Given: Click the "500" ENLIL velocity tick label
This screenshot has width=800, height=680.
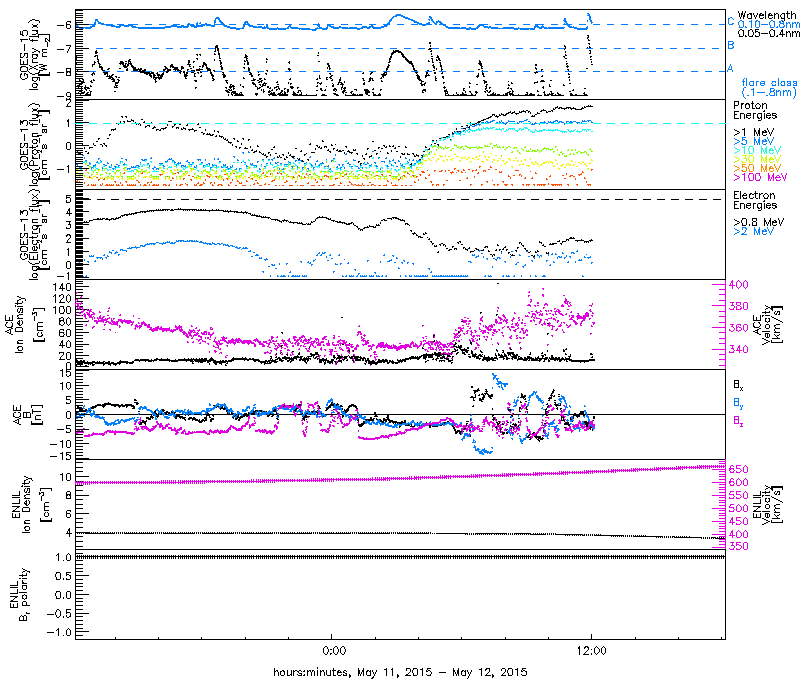Looking at the screenshot, I should (739, 508).
